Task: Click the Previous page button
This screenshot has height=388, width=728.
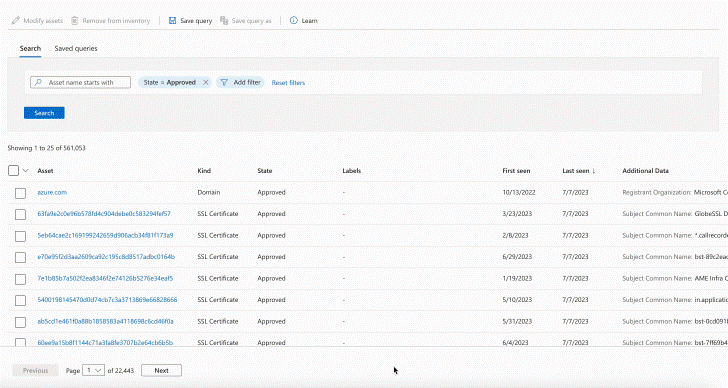Action: pyautogui.click(x=35, y=370)
